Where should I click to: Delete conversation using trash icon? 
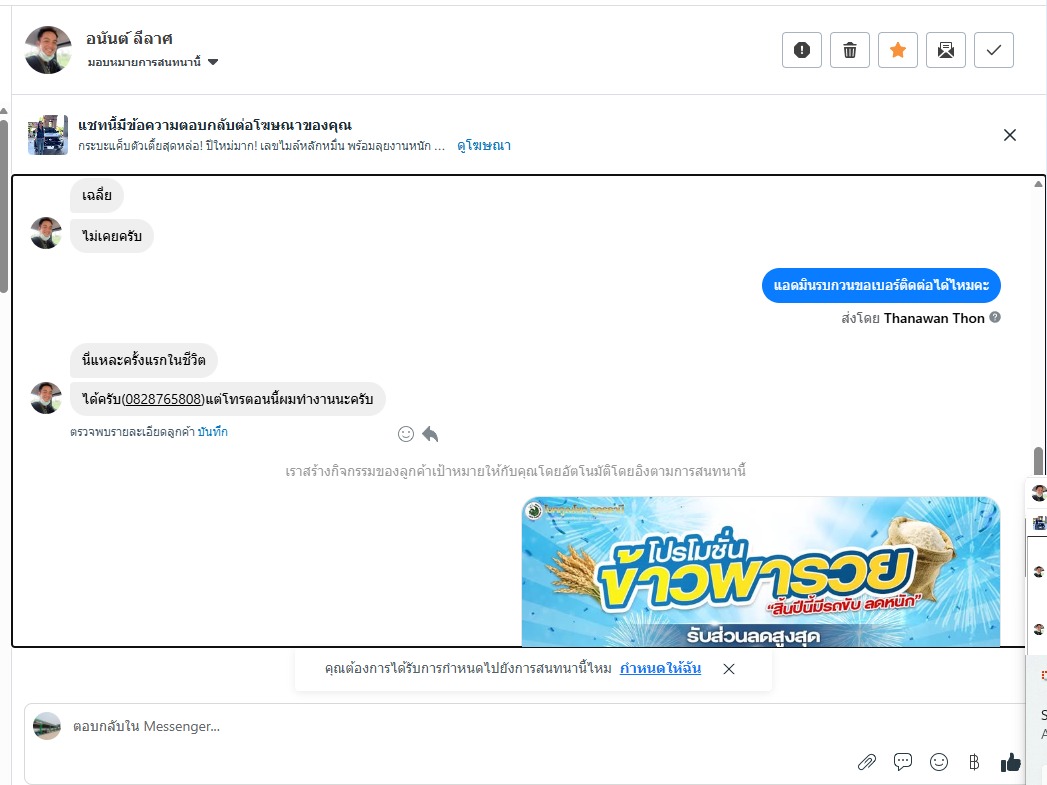849,50
